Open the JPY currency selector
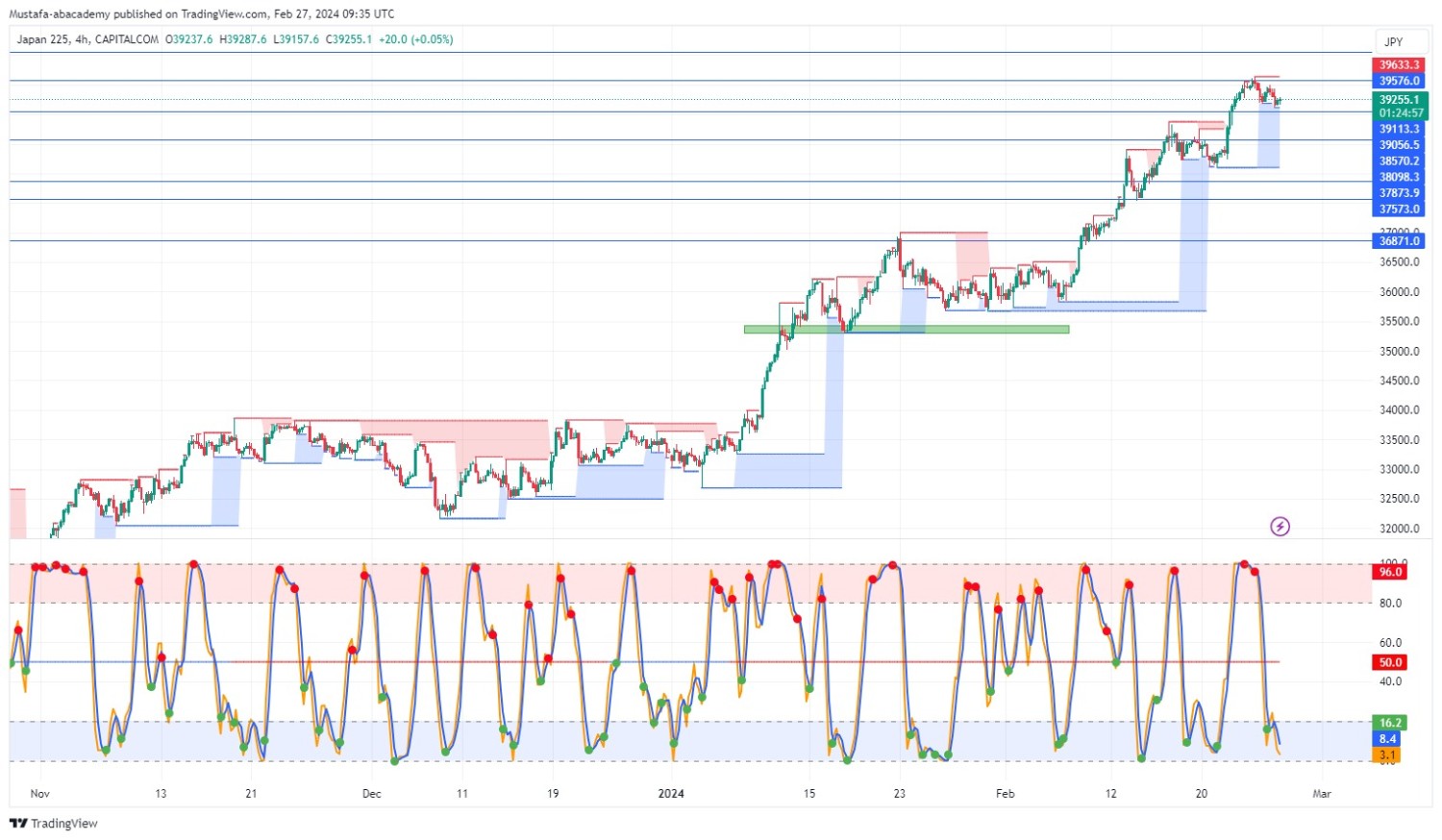 1401,42
